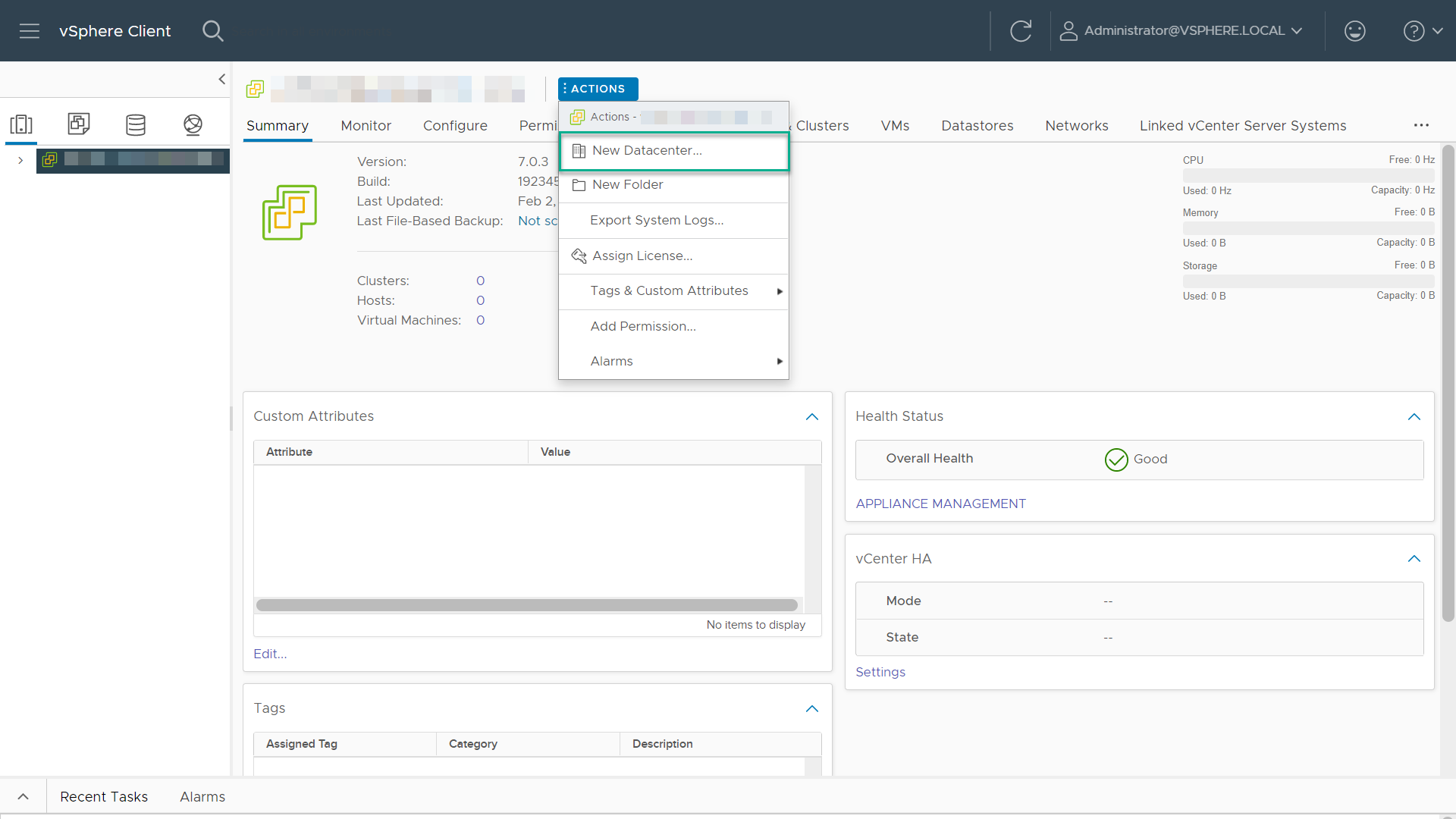The height and width of the screenshot is (819, 1456).
Task: Click the vSphere Client title
Action: click(115, 31)
